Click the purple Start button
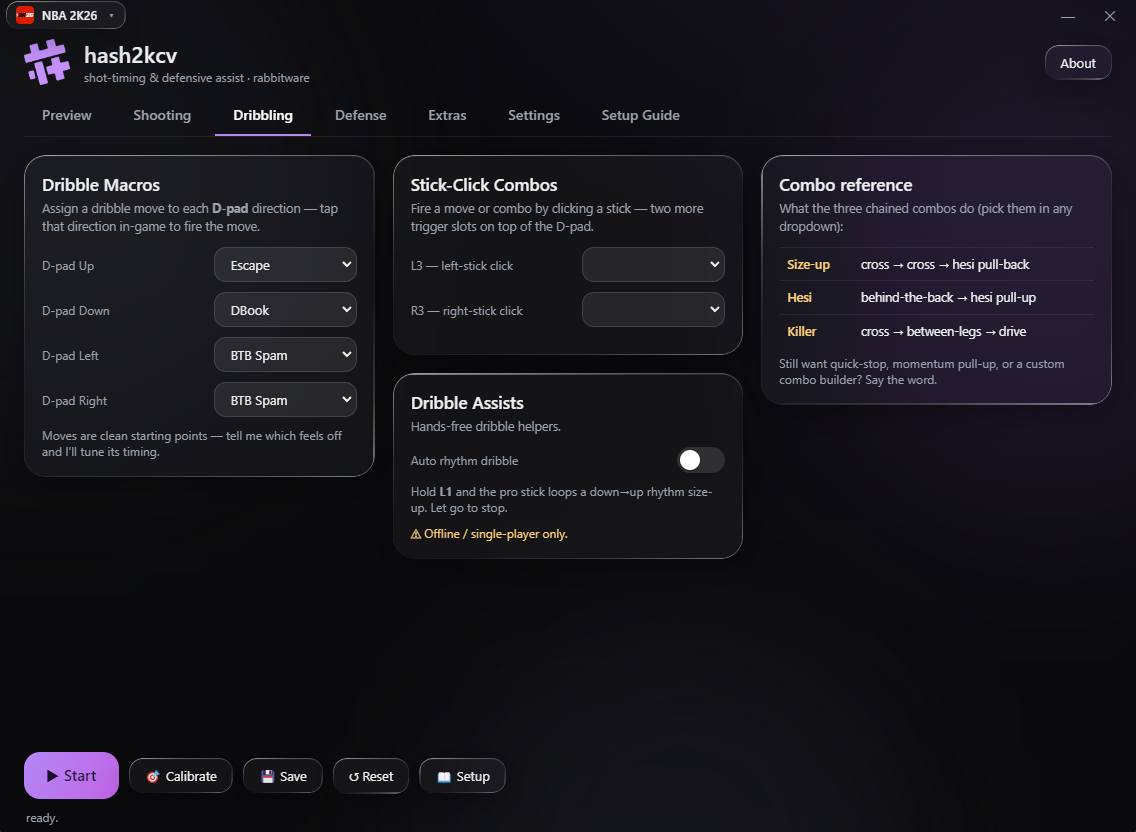Viewport: 1136px width, 832px height. tap(71, 775)
